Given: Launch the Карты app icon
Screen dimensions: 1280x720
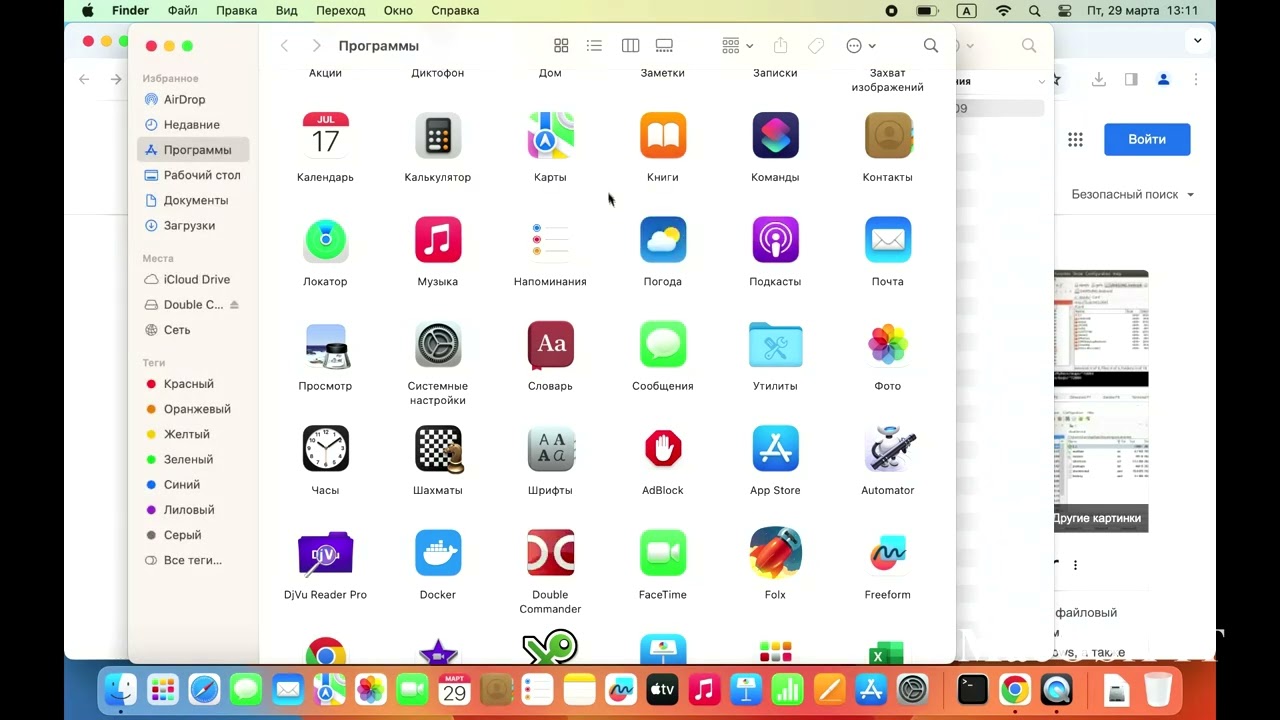Looking at the screenshot, I should coord(550,135).
